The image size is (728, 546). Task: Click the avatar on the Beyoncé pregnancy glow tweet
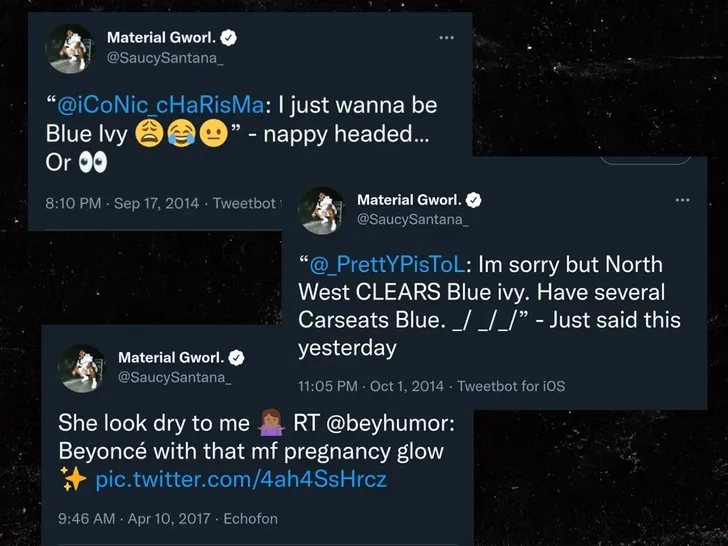(x=81, y=368)
